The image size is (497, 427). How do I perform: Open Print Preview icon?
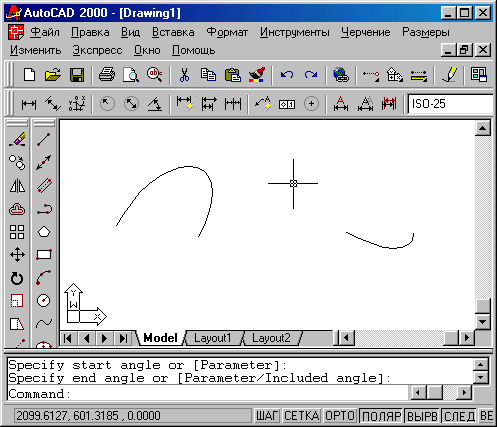click(x=131, y=75)
